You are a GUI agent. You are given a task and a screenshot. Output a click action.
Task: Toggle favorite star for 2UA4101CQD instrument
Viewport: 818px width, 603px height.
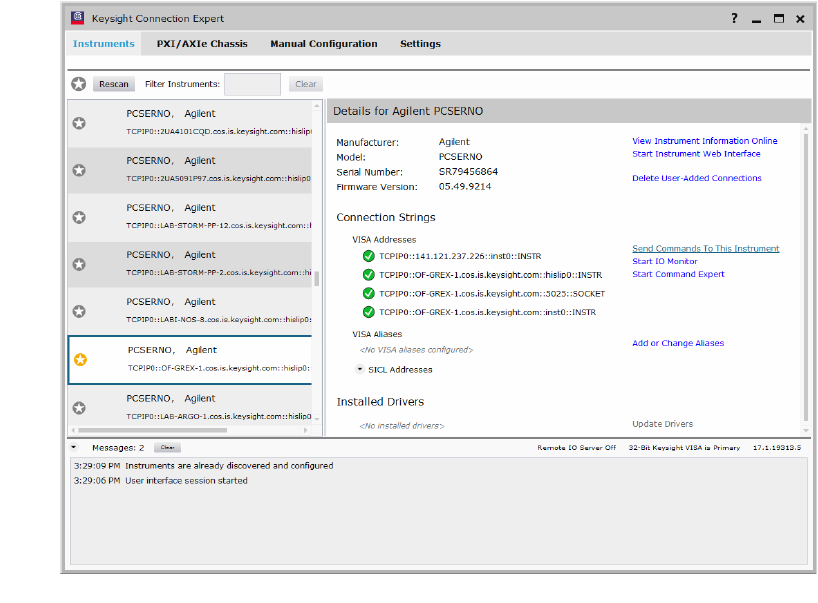point(79,123)
